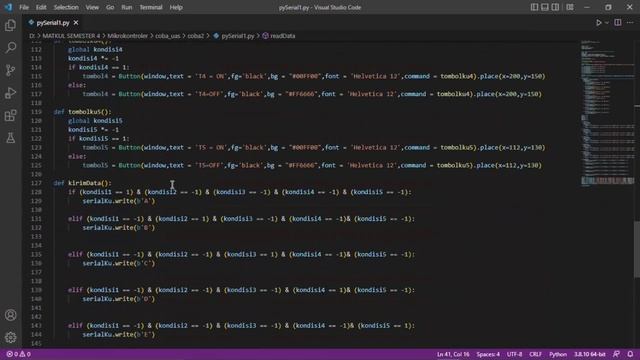Open the Go menu
The image size is (640, 360).
coord(110,7)
